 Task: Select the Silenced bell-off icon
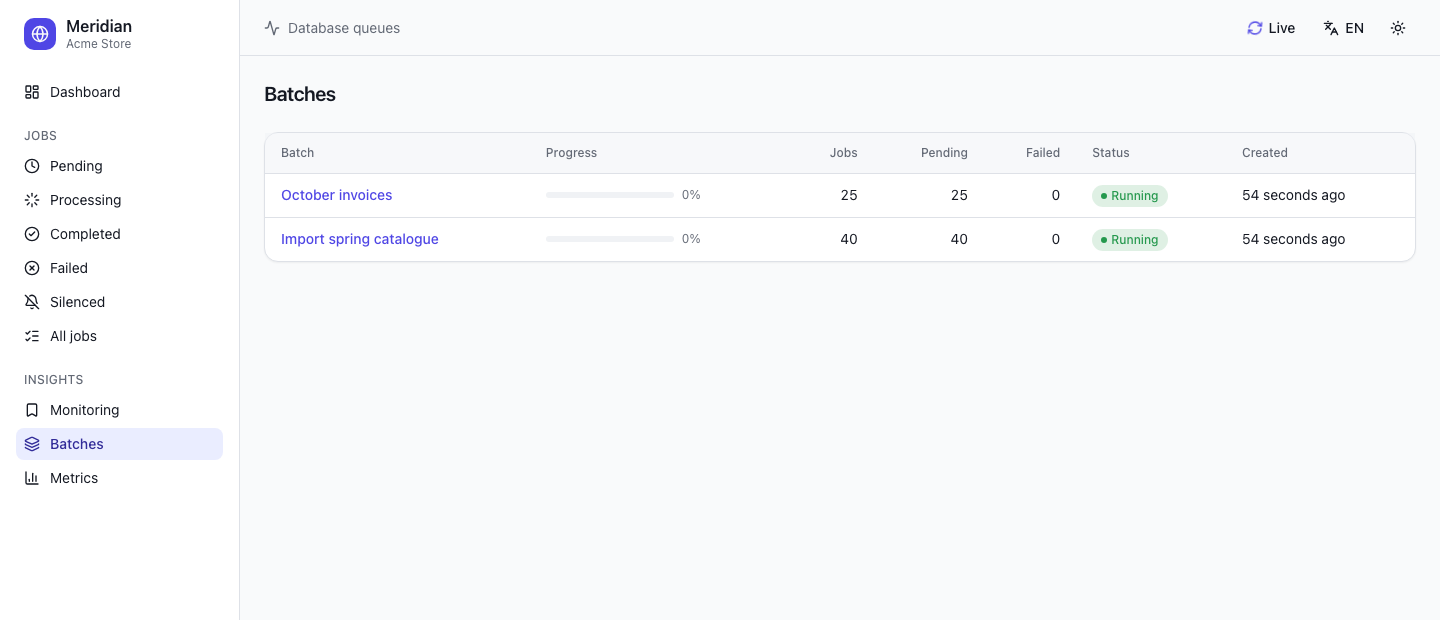[32, 302]
